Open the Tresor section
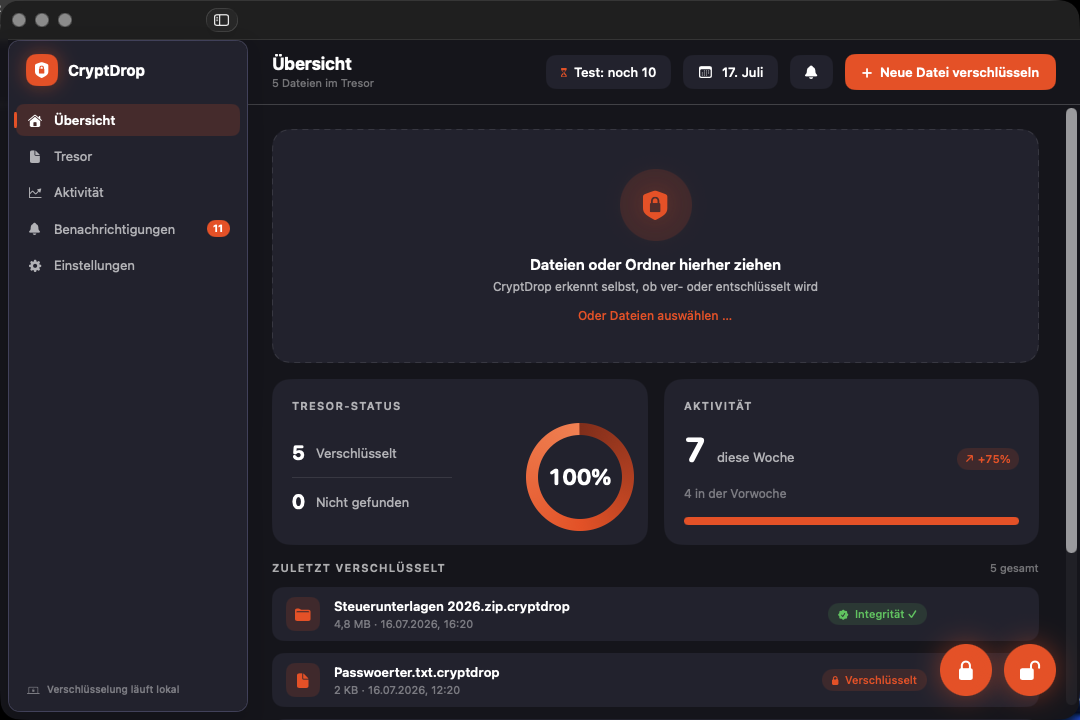Image resolution: width=1080 pixels, height=720 pixels. point(127,156)
